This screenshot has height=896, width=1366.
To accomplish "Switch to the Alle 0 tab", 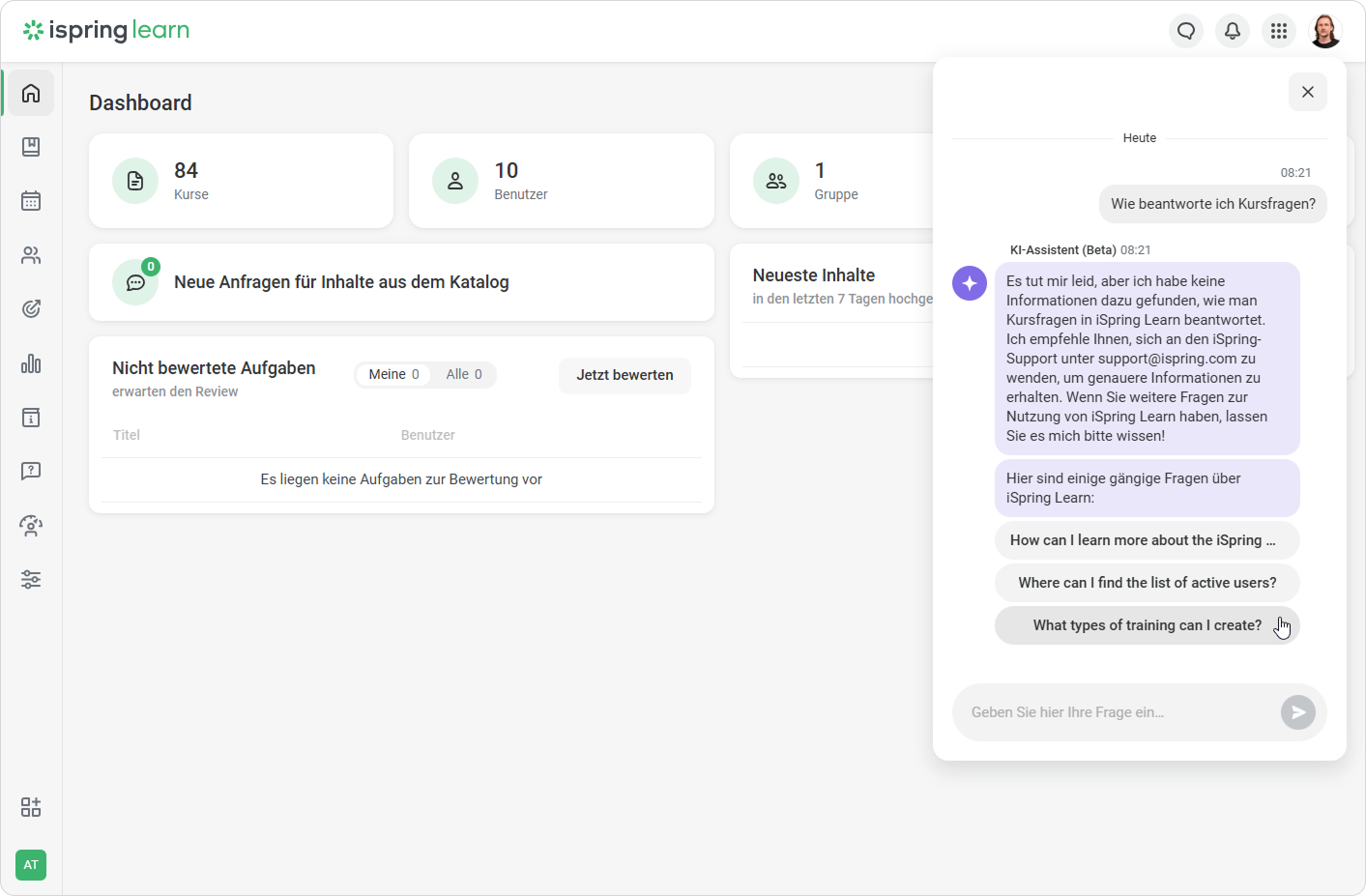I will point(464,374).
